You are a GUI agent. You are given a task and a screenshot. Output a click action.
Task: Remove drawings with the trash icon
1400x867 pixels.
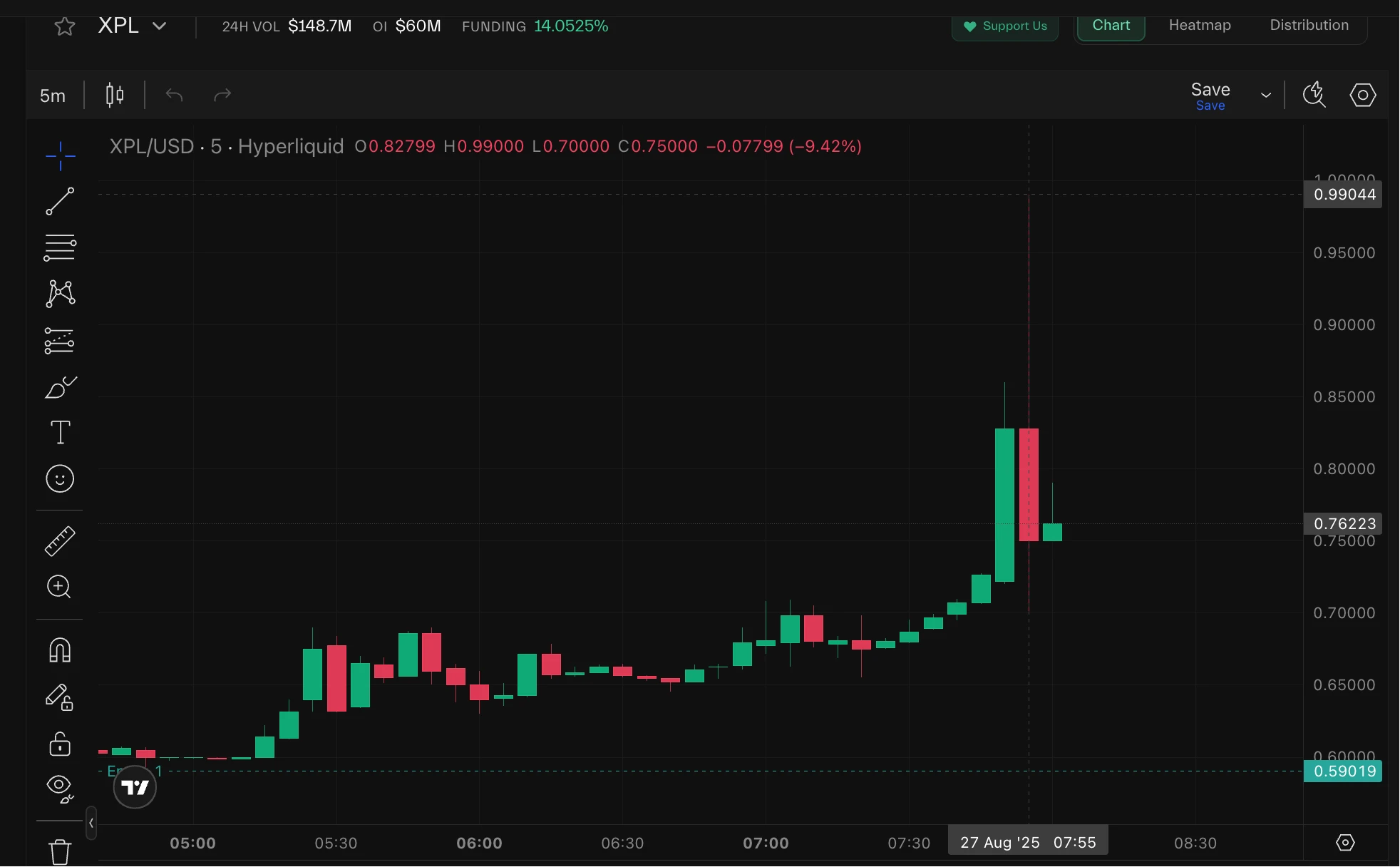(x=60, y=851)
